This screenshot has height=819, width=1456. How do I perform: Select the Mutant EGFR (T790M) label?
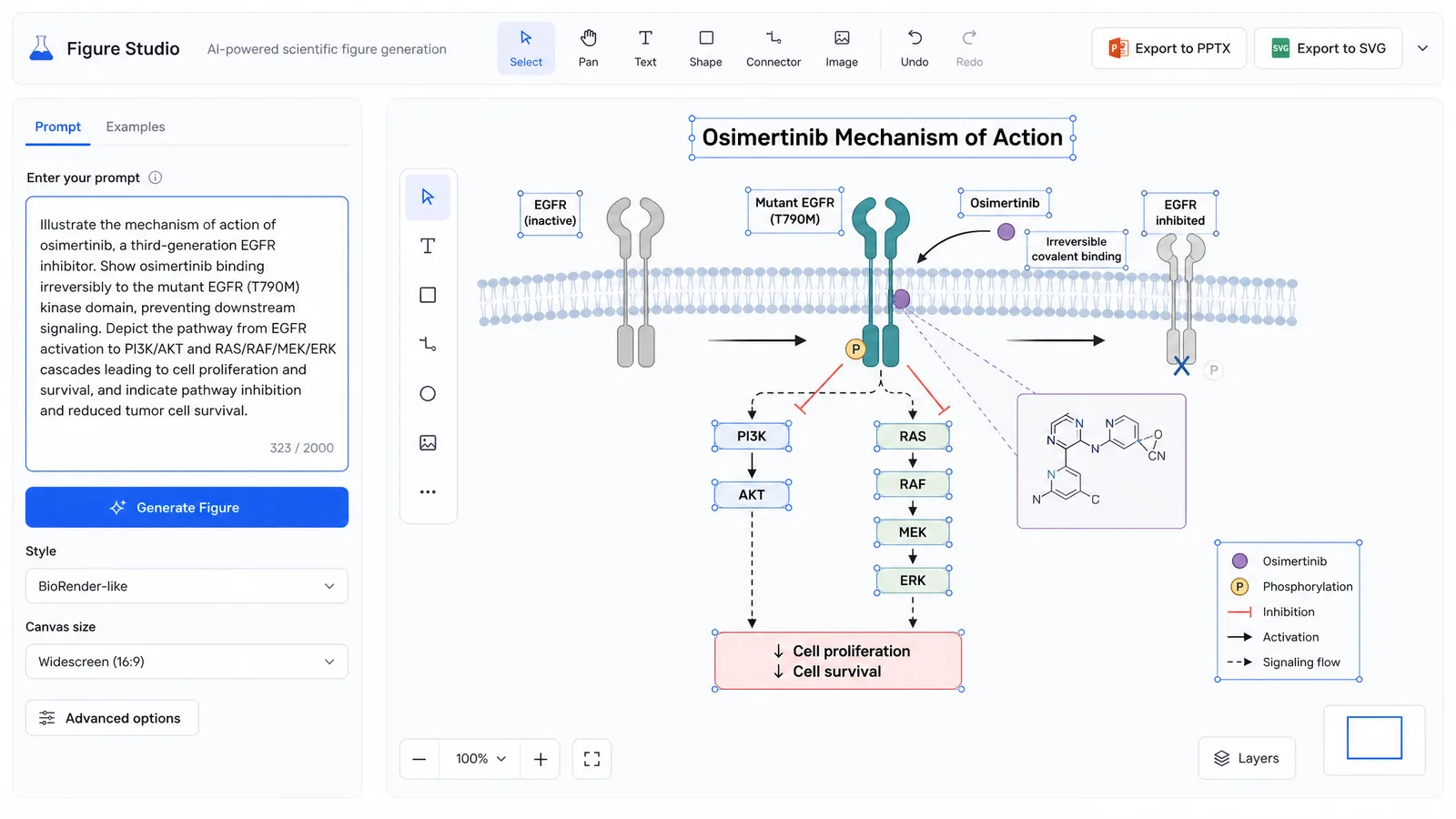[x=794, y=211]
